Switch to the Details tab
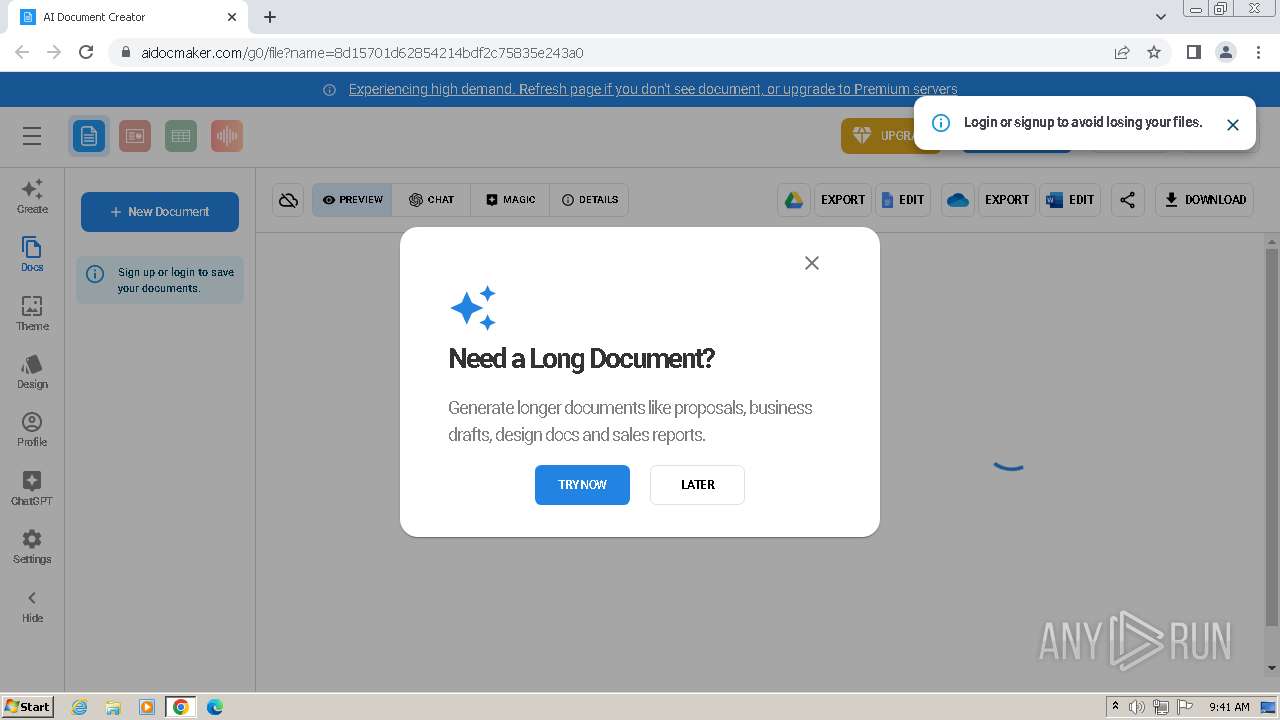The width and height of the screenshot is (1280, 720). pyautogui.click(x=589, y=200)
